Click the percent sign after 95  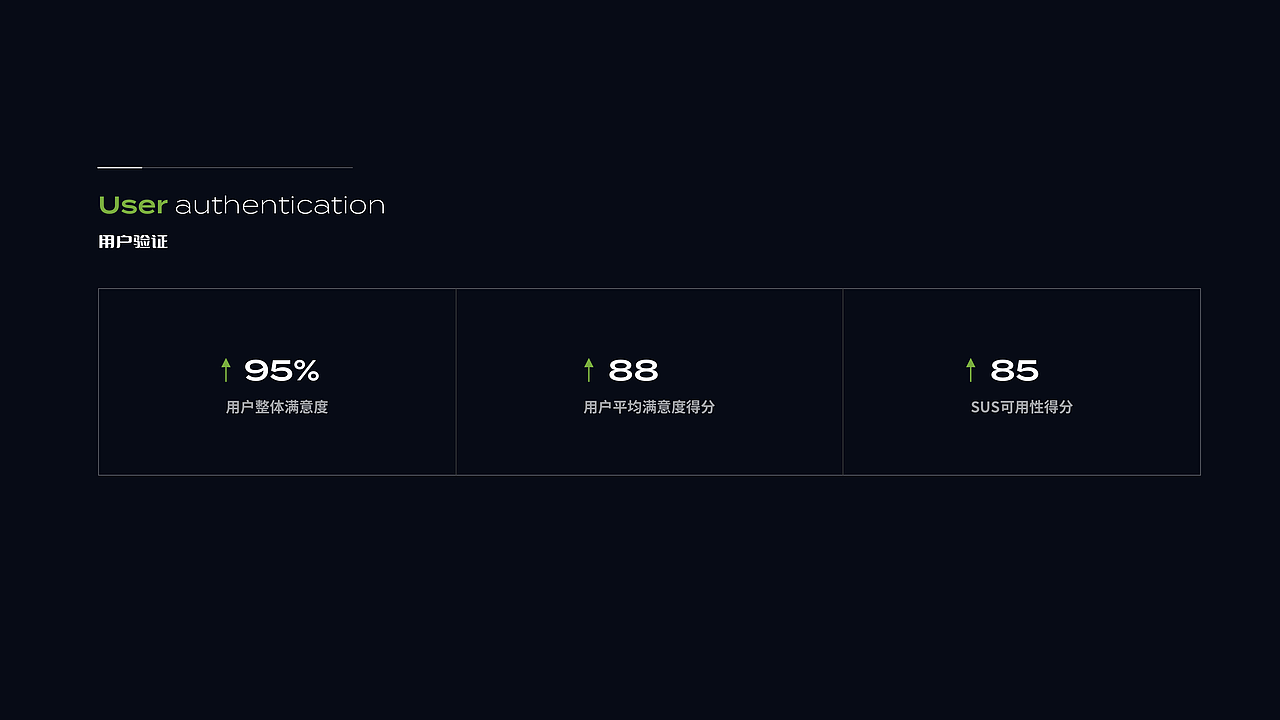[306, 371]
